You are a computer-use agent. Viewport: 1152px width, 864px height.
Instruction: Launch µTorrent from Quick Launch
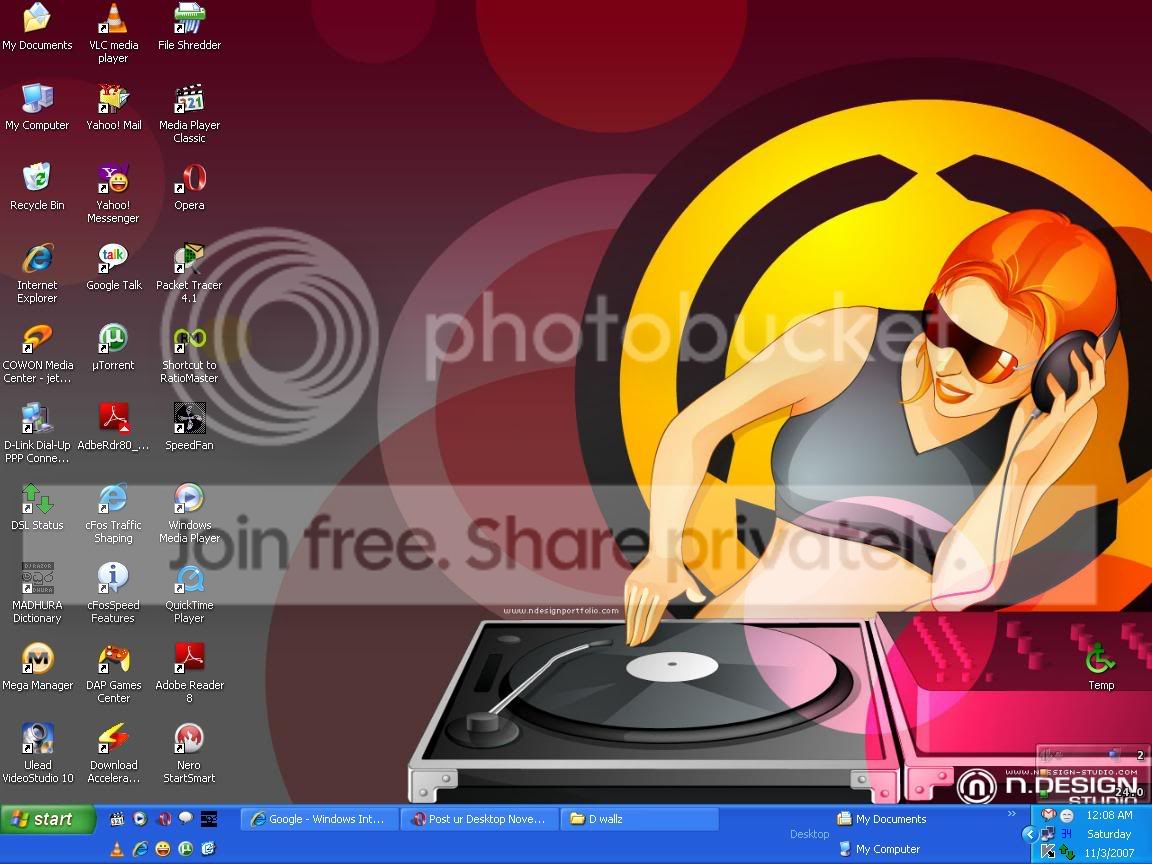186,849
